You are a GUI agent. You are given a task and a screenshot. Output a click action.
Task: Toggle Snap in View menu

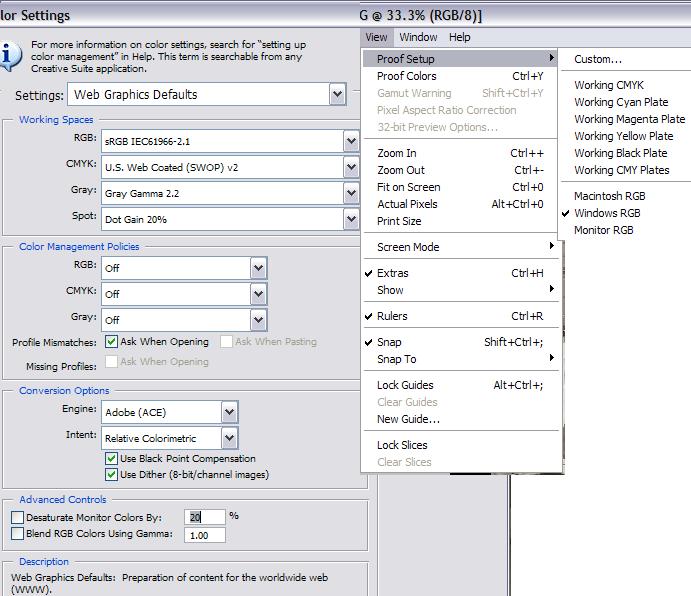pyautogui.click(x=460, y=342)
